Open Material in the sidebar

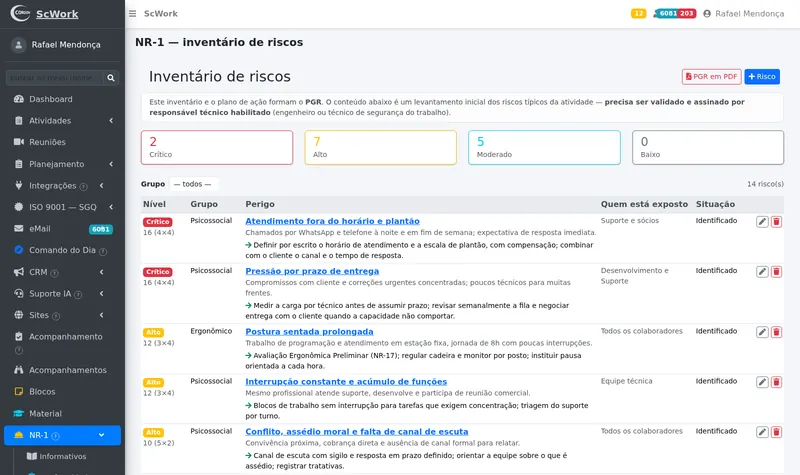(x=62, y=414)
